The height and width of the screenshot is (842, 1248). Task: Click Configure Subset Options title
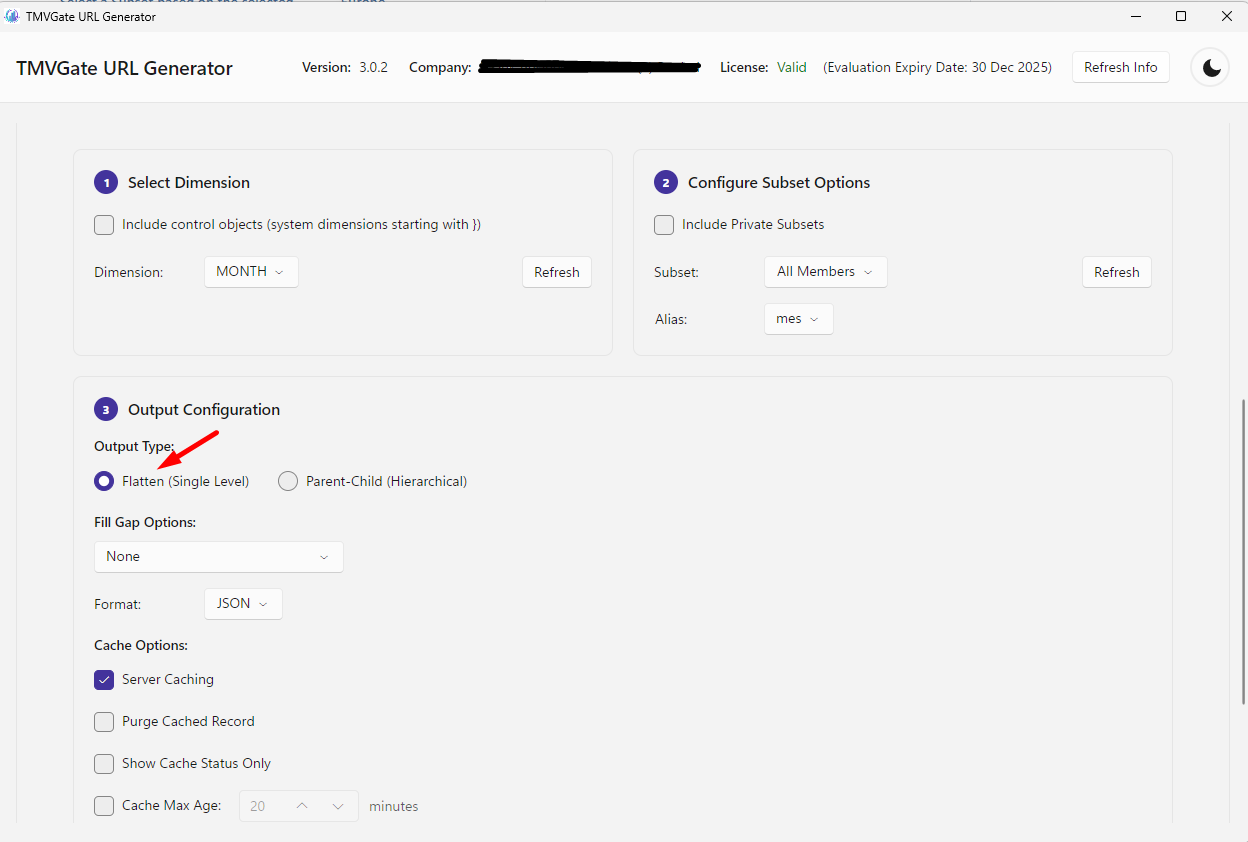pyautogui.click(x=779, y=182)
